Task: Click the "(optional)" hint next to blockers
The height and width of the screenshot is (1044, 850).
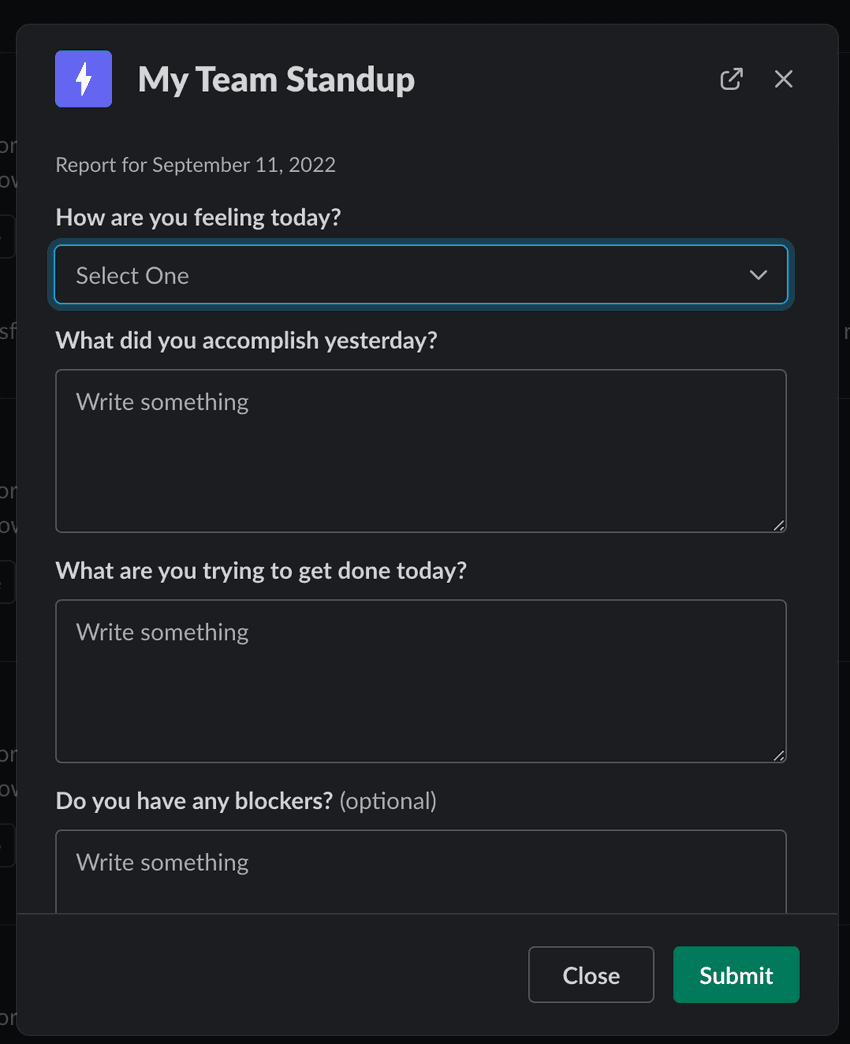Action: (x=388, y=801)
